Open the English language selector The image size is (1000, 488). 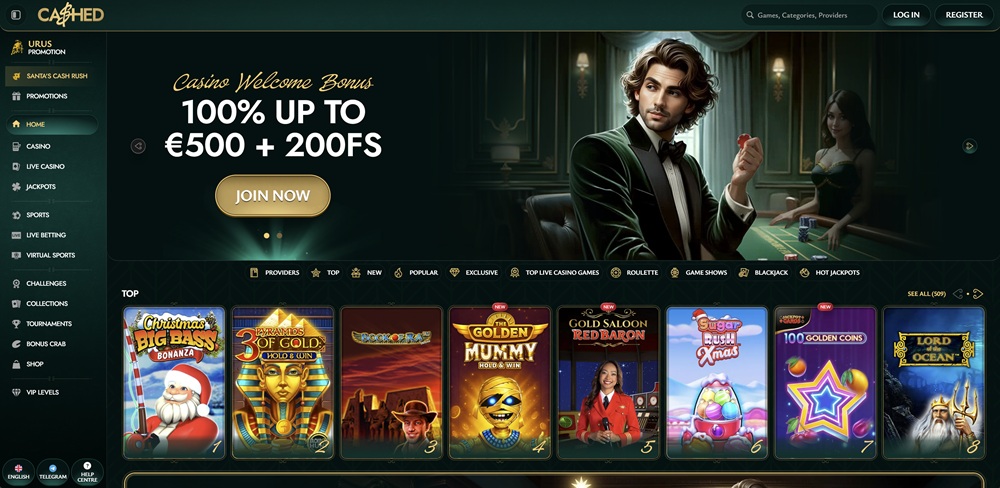pos(18,472)
